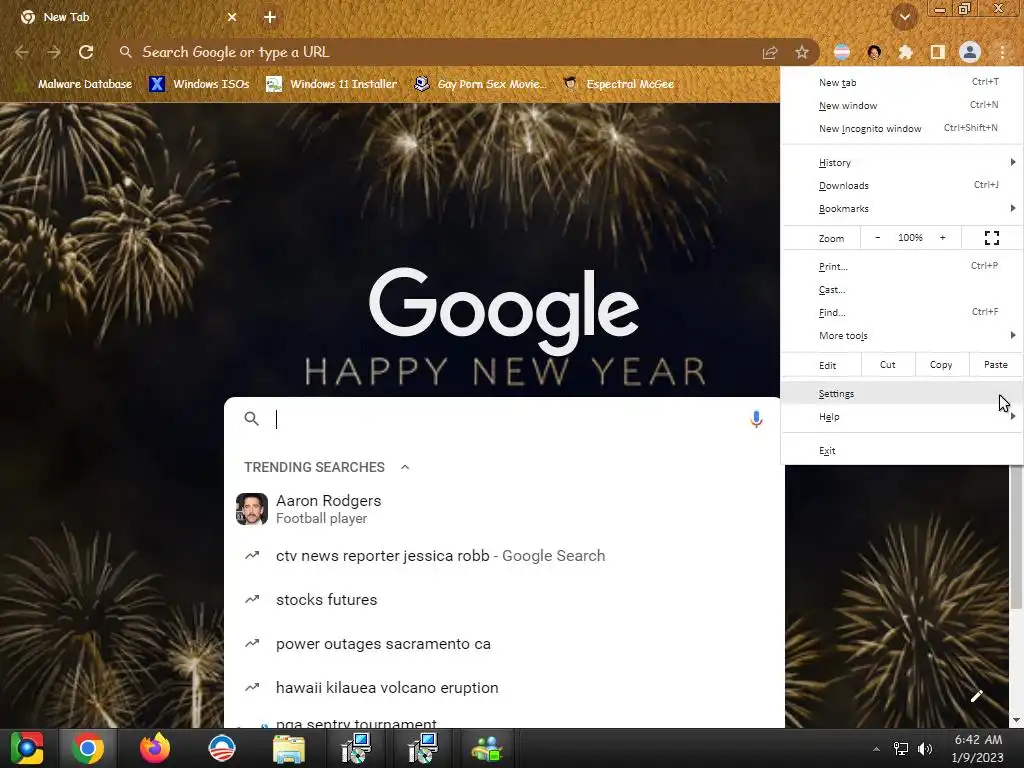
Task: Click the striped flag extension icon
Action: coord(842,52)
